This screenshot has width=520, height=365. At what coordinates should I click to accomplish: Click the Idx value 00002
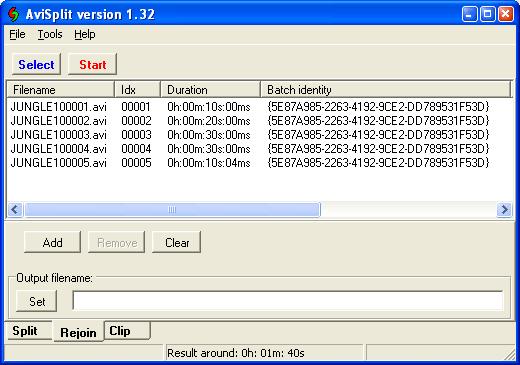coord(136,121)
